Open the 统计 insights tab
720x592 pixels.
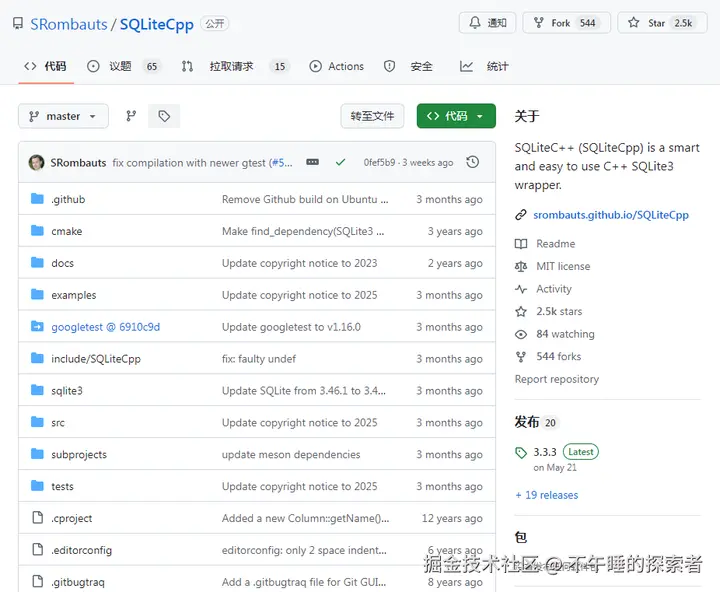tap(484, 67)
